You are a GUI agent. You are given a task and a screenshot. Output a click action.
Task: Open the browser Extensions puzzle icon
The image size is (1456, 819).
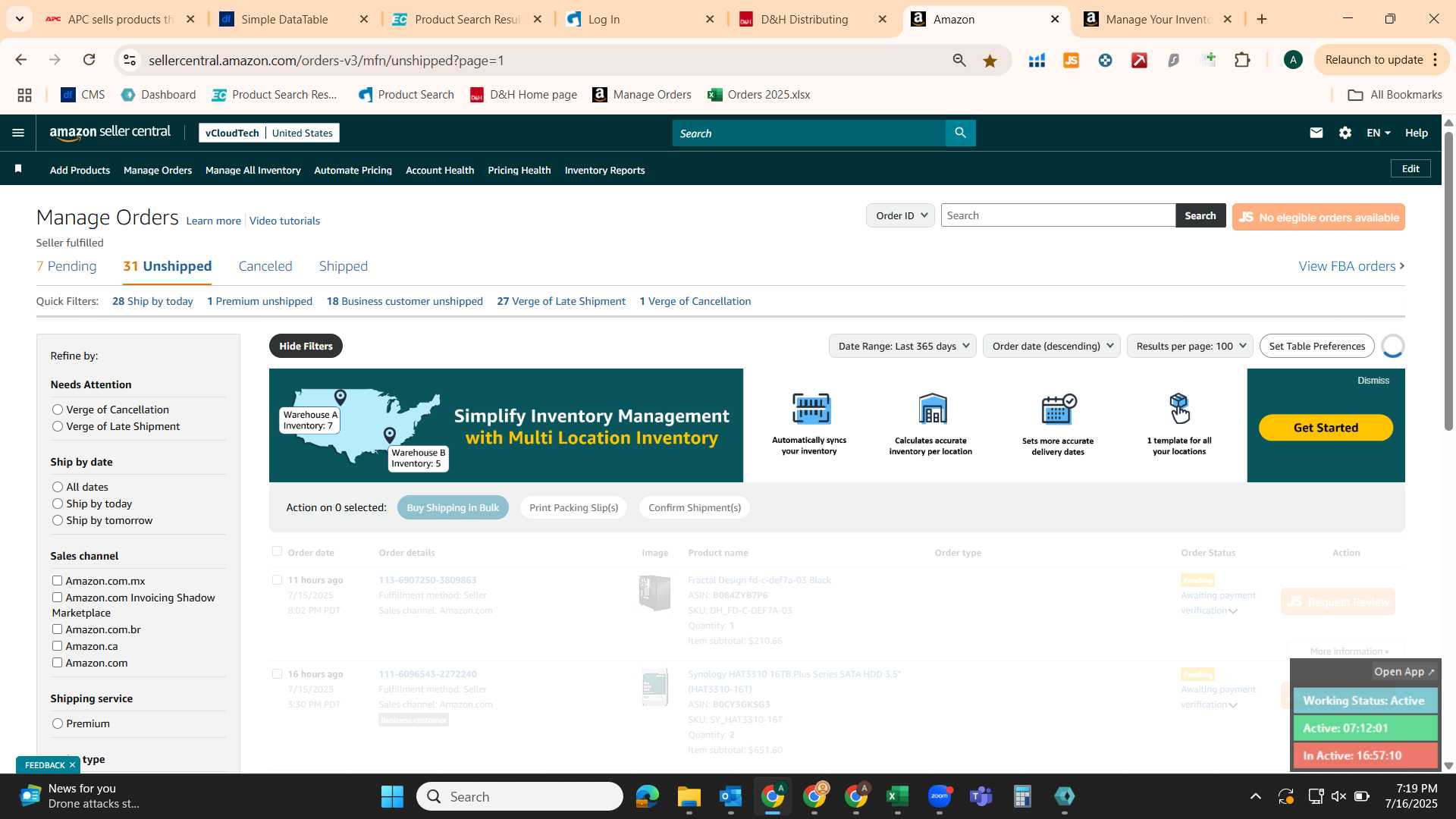[1242, 60]
